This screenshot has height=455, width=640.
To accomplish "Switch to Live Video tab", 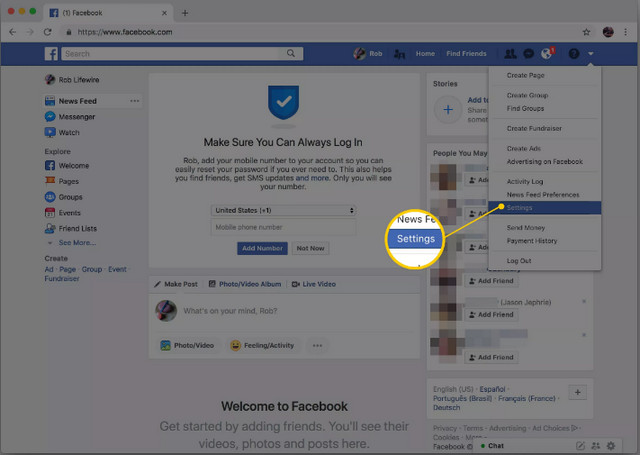I will pyautogui.click(x=313, y=284).
